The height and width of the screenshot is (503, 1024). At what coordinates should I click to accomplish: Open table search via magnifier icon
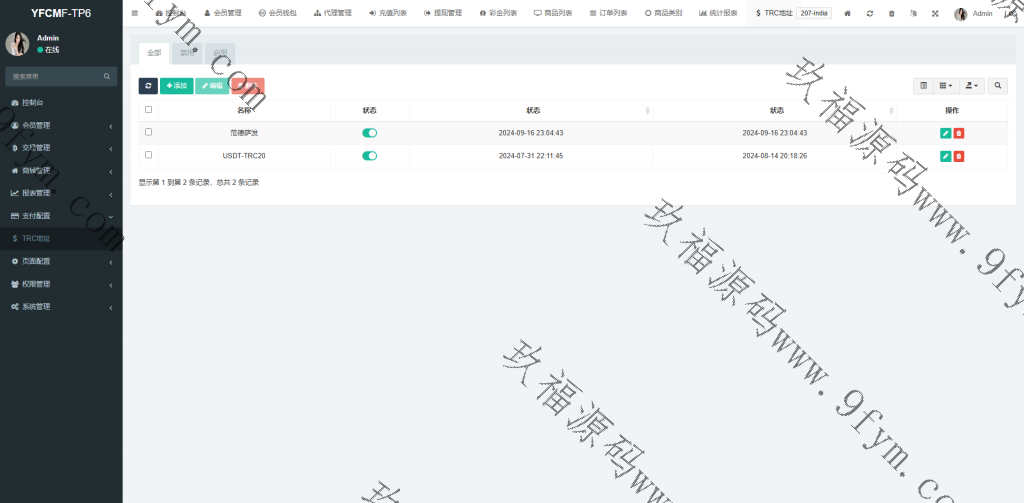click(998, 86)
